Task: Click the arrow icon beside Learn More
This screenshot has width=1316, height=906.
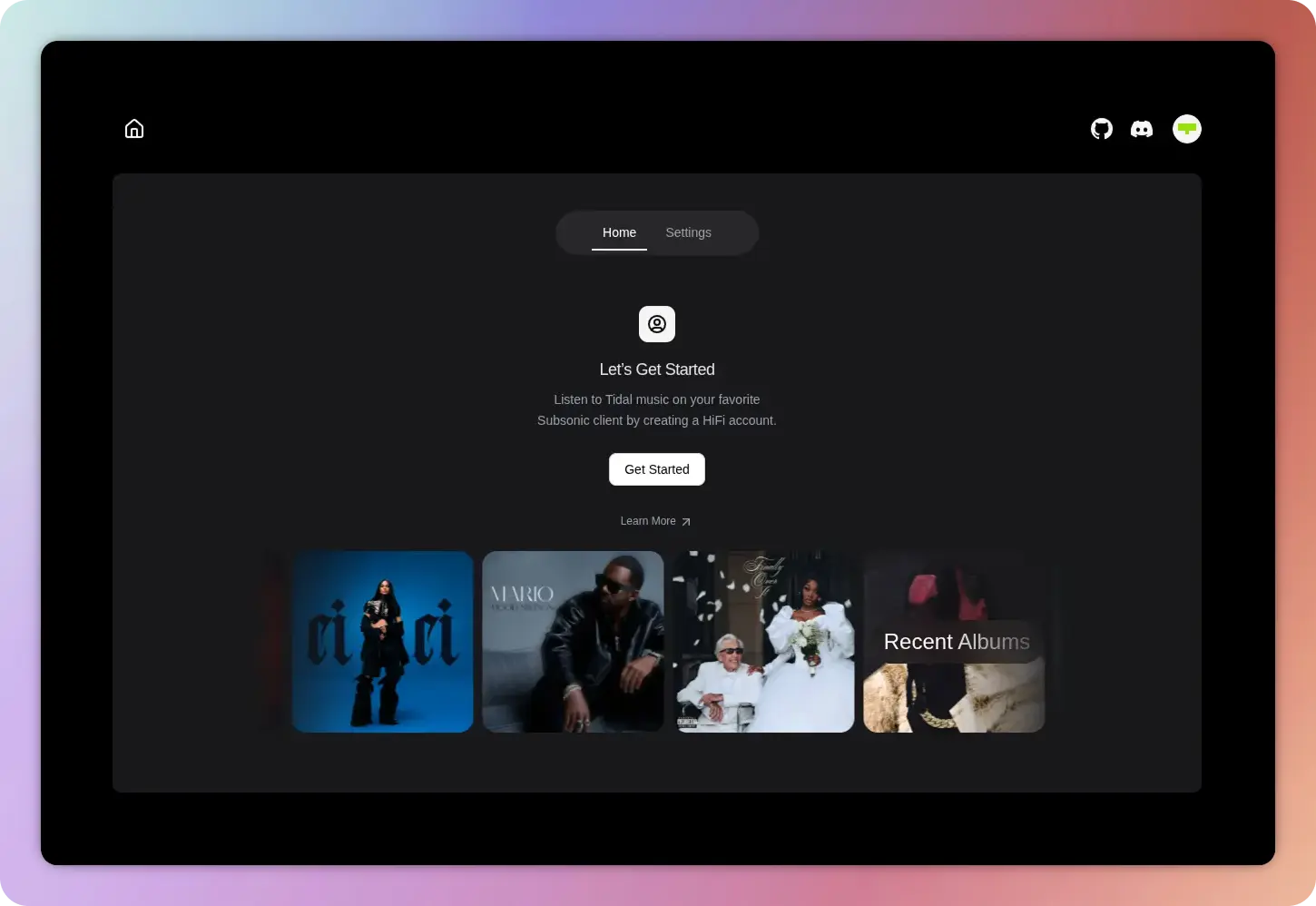Action: pos(687,521)
